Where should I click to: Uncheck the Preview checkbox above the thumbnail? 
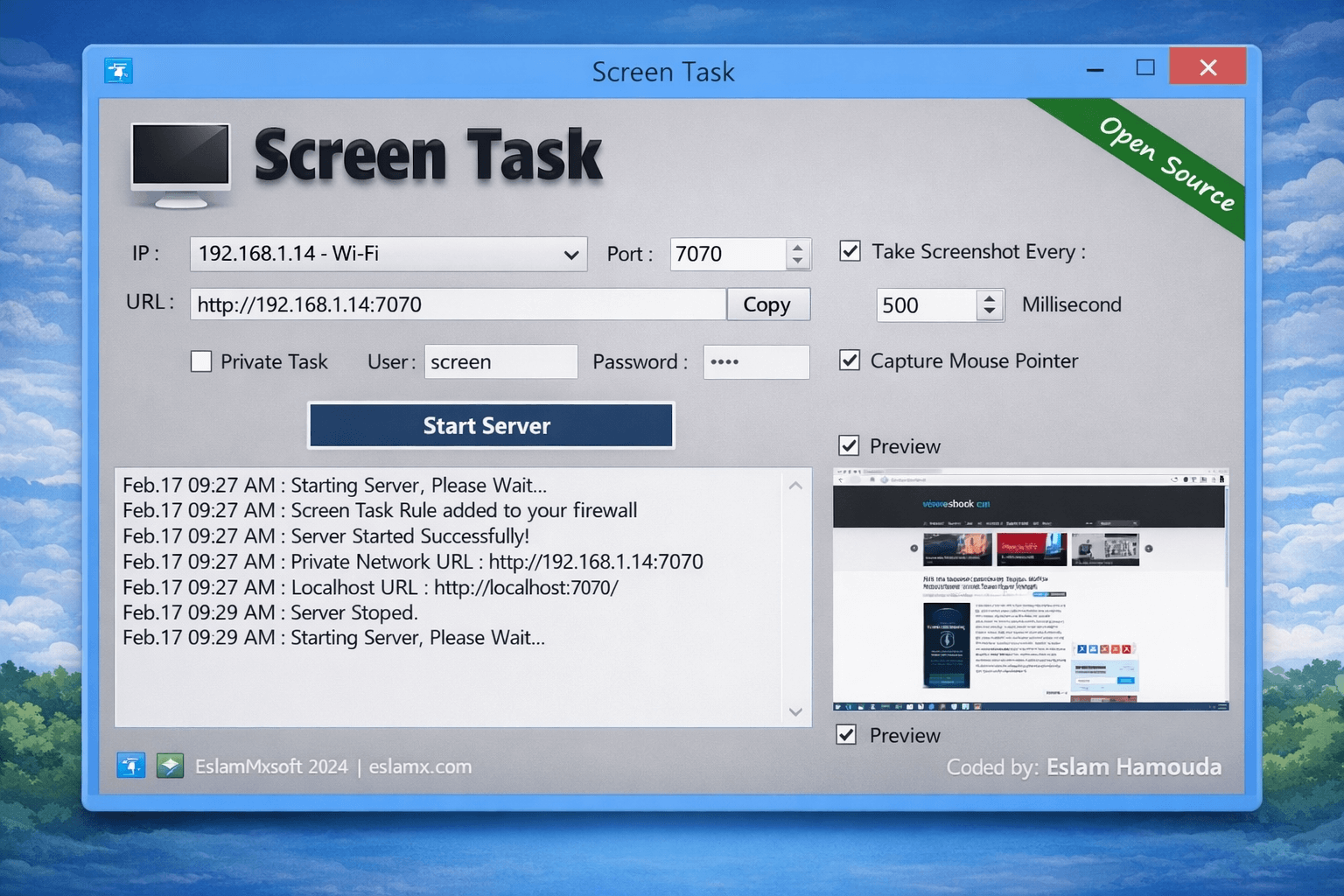(849, 446)
